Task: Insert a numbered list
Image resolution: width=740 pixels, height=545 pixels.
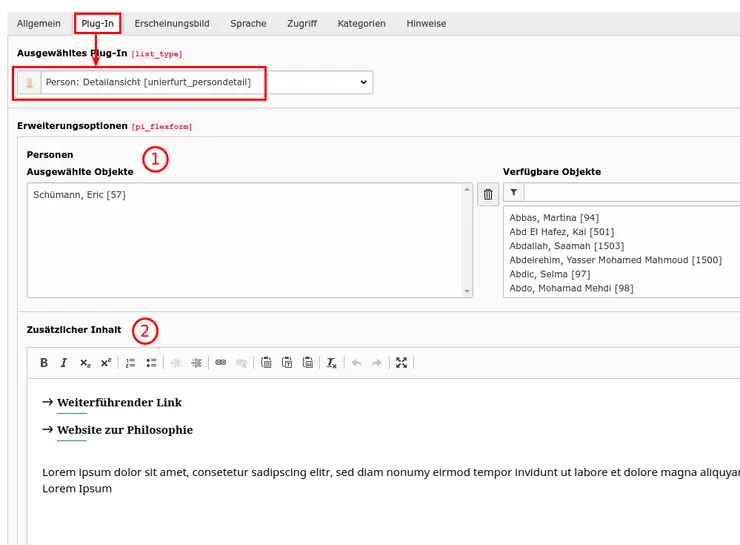Action: coord(131,363)
